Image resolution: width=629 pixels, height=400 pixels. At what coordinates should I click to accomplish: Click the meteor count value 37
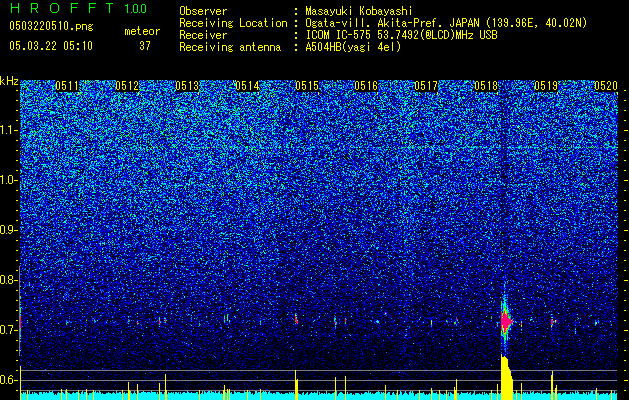(145, 46)
